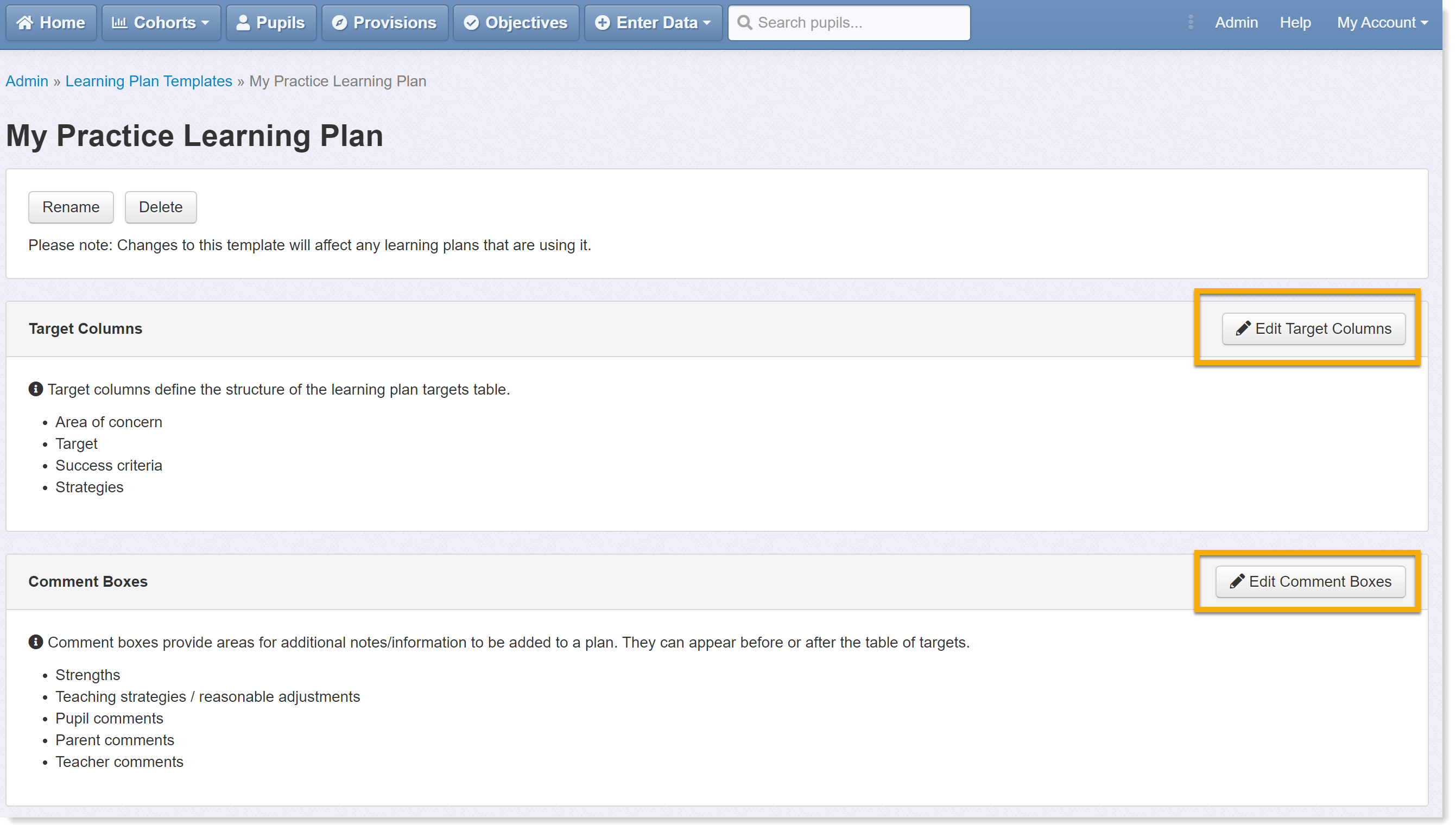Click the Enter Data plus icon
This screenshot has width=1456, height=831.
[602, 23]
